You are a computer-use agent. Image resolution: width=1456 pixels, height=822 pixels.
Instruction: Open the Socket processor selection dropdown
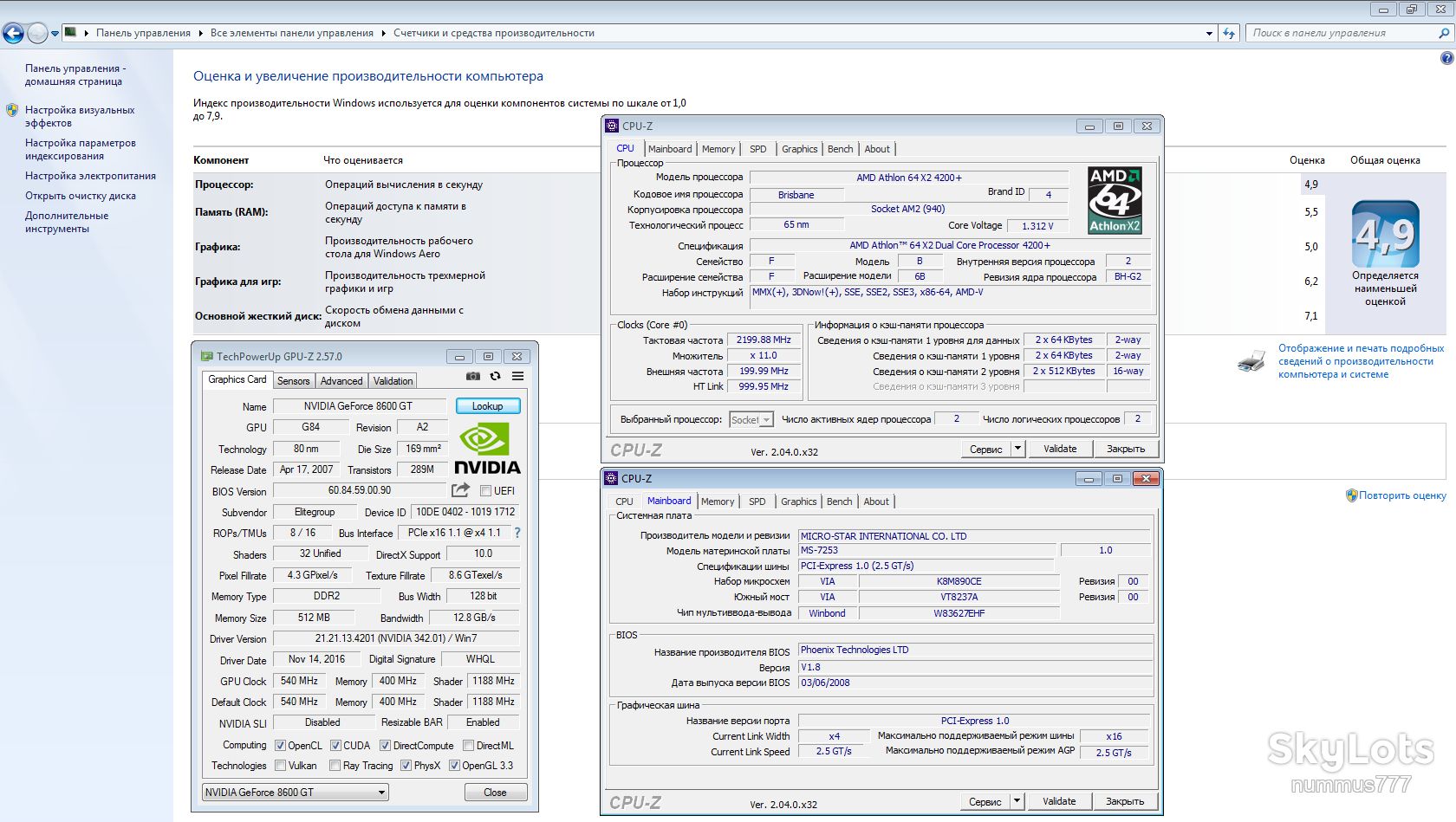point(751,420)
